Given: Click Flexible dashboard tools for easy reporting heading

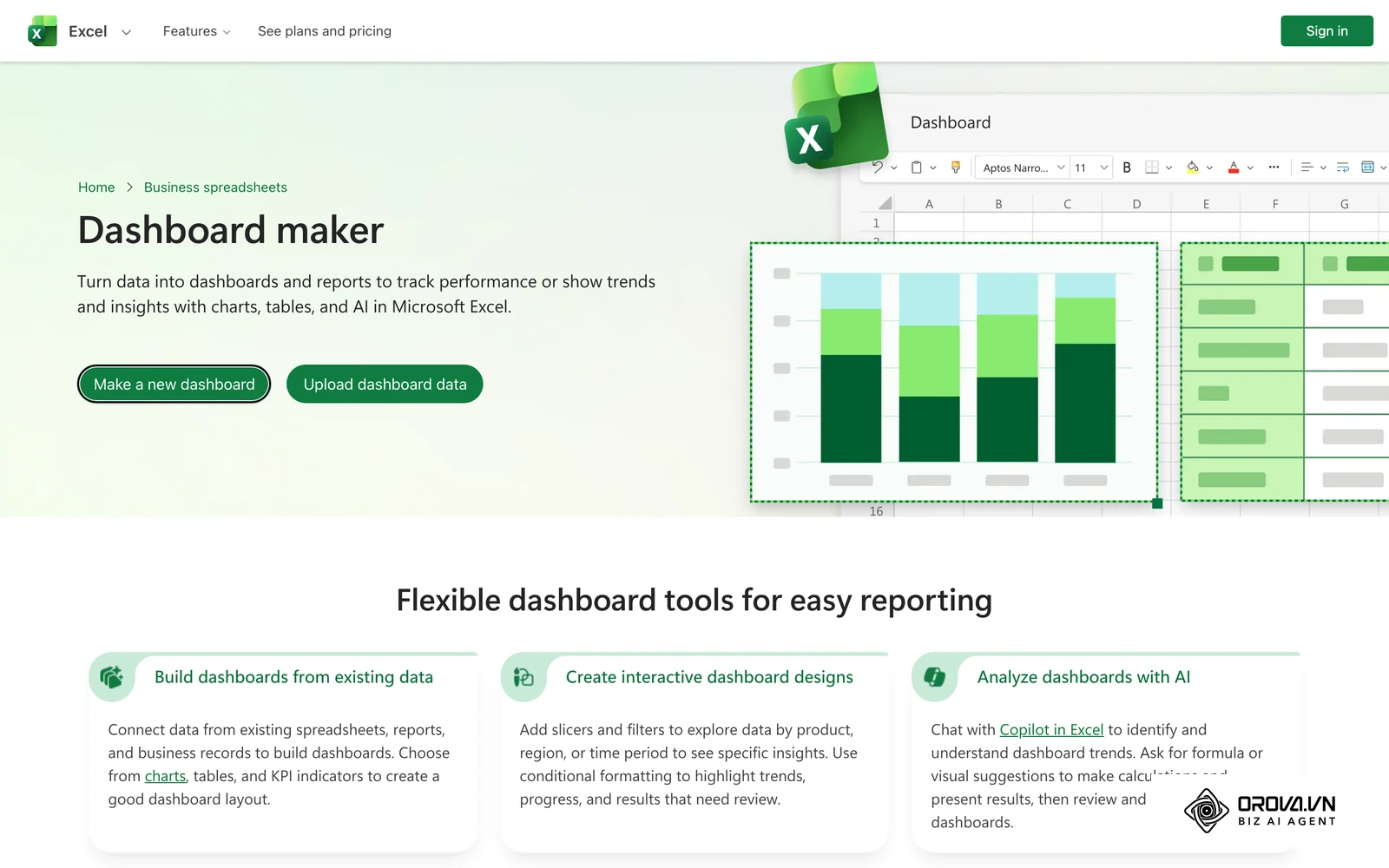Looking at the screenshot, I should point(694,600).
